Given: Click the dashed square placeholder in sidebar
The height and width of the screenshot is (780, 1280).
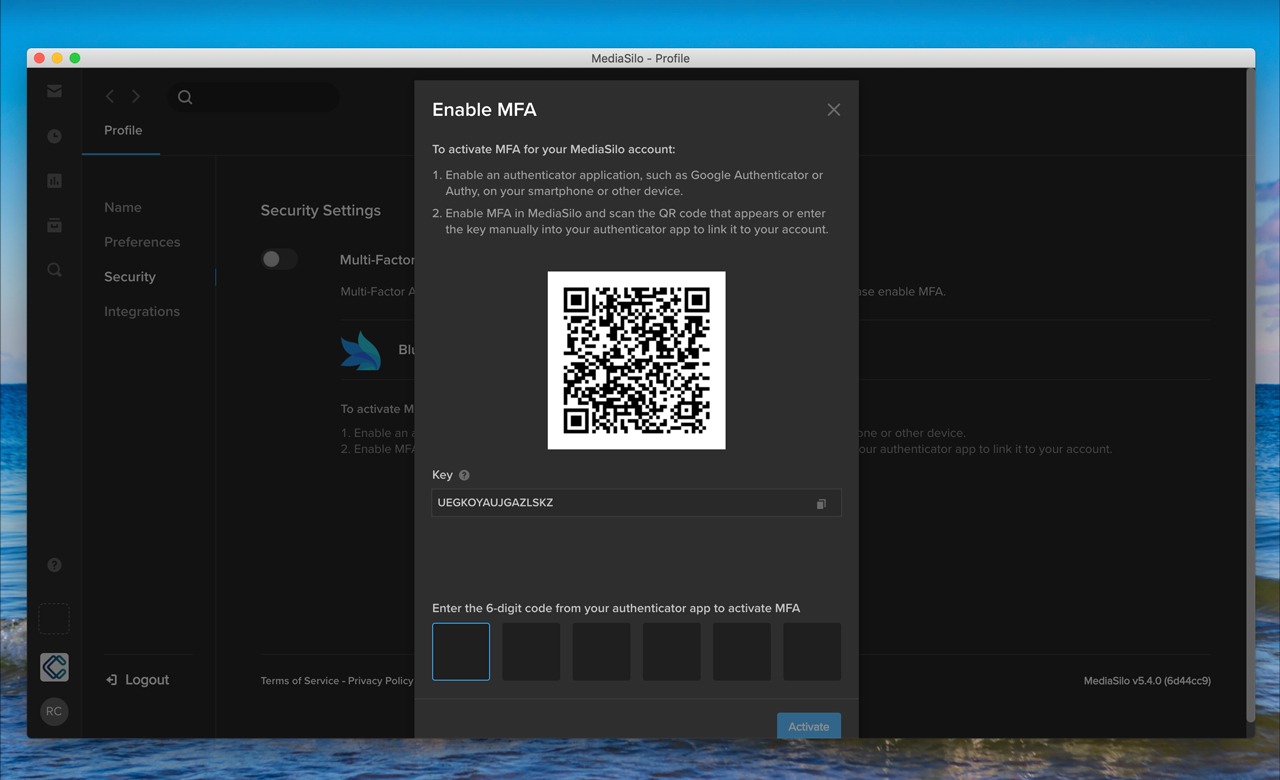Looking at the screenshot, I should pyautogui.click(x=54, y=619).
